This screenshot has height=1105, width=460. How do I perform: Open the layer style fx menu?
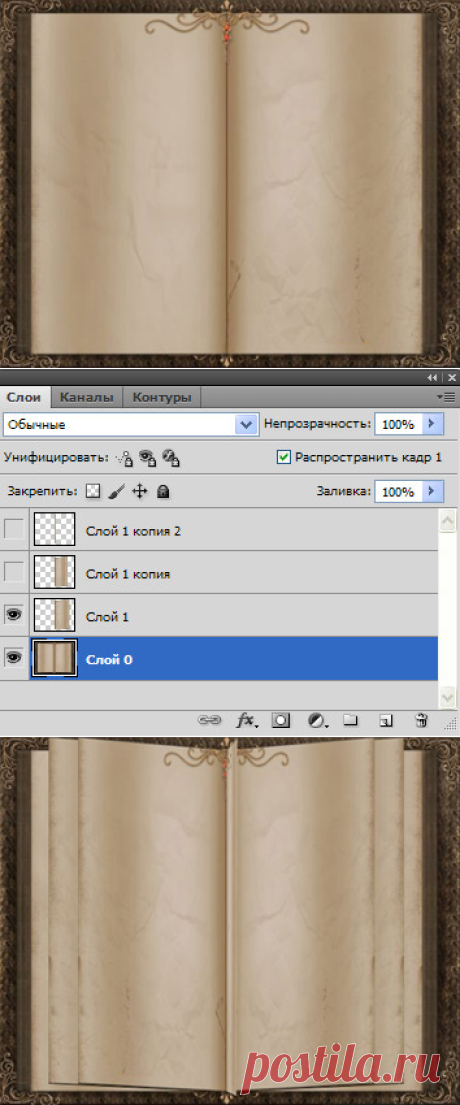pyautogui.click(x=246, y=720)
